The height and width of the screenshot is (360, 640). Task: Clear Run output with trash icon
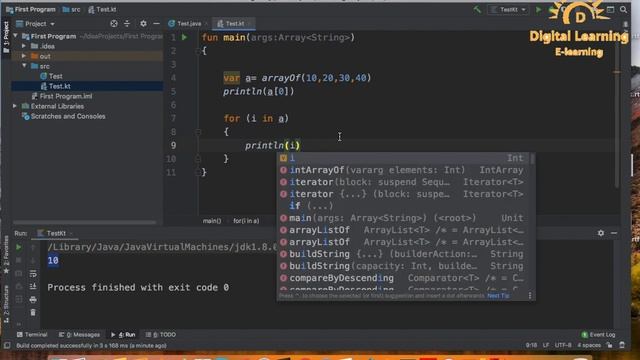click(33, 313)
